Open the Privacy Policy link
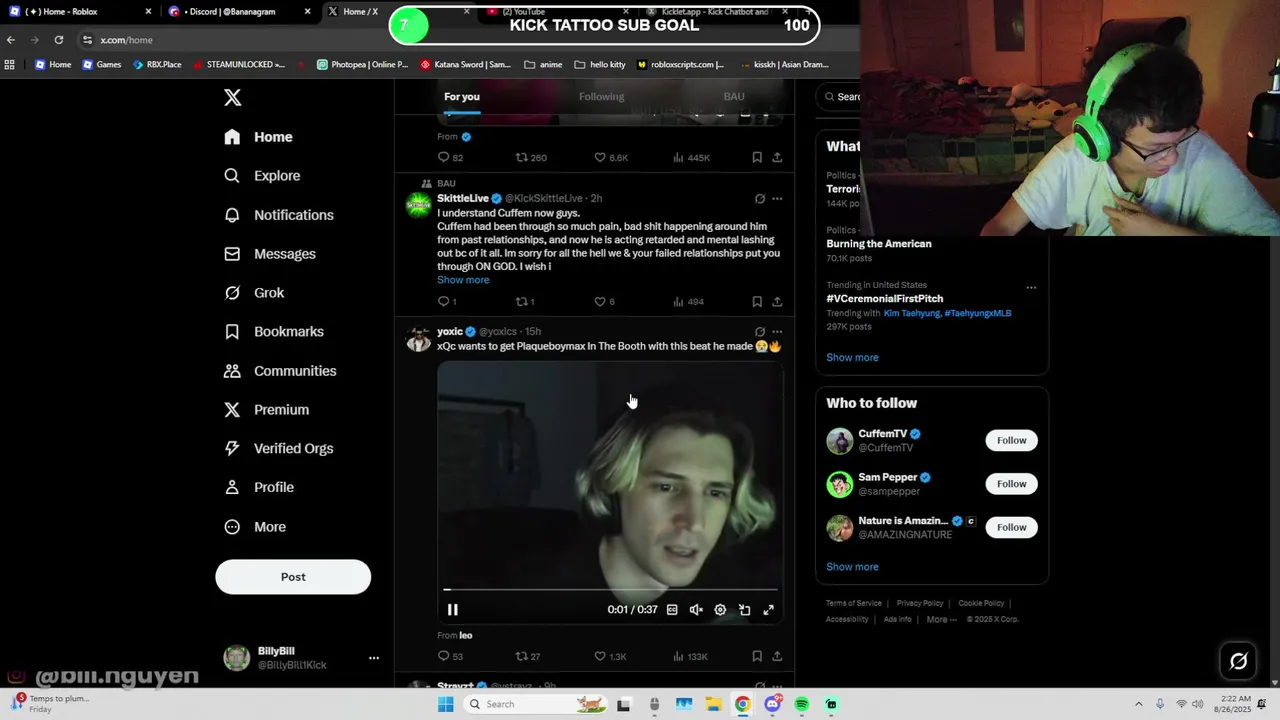This screenshot has height=720, width=1280. (920, 603)
